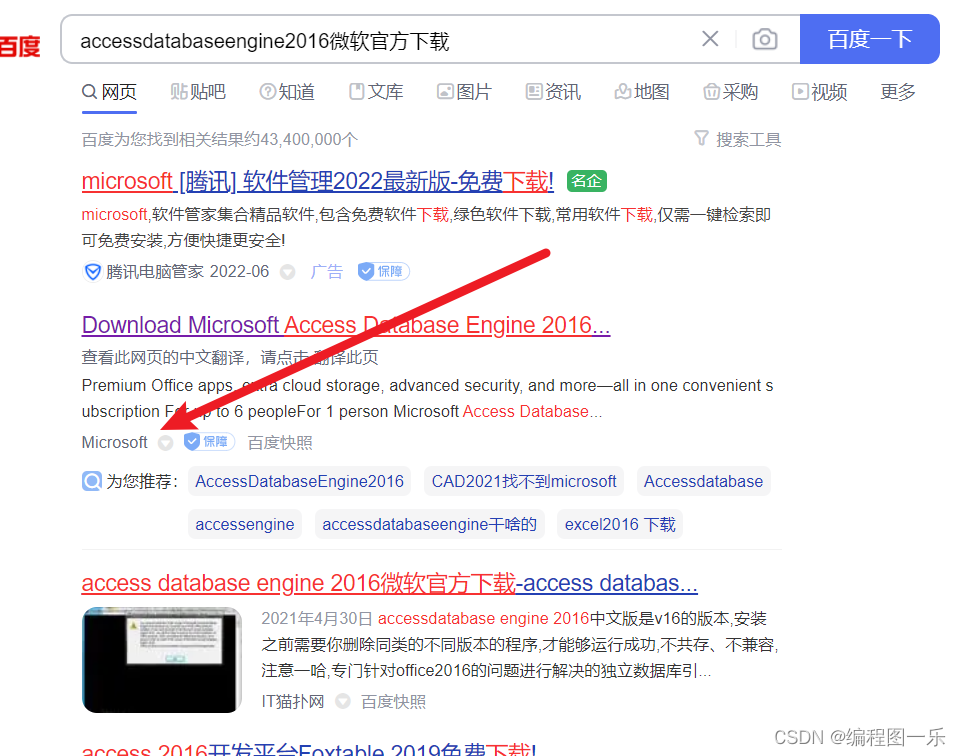The width and height of the screenshot is (961, 756).
Task: Switch to the 采购 tab
Action: click(x=731, y=93)
